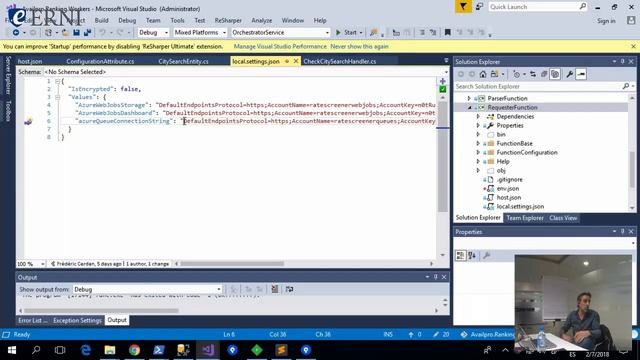Open the OrchestratorService startup project dropdown
Viewport: 640px width, 360px height.
(x=280, y=32)
